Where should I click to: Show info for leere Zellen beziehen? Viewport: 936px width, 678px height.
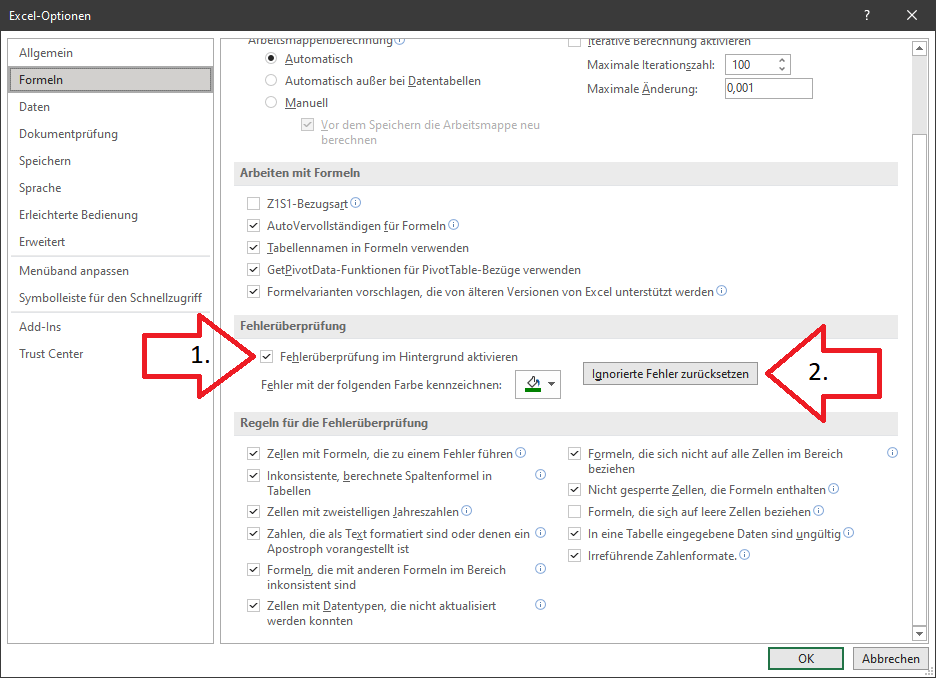[x=818, y=511]
